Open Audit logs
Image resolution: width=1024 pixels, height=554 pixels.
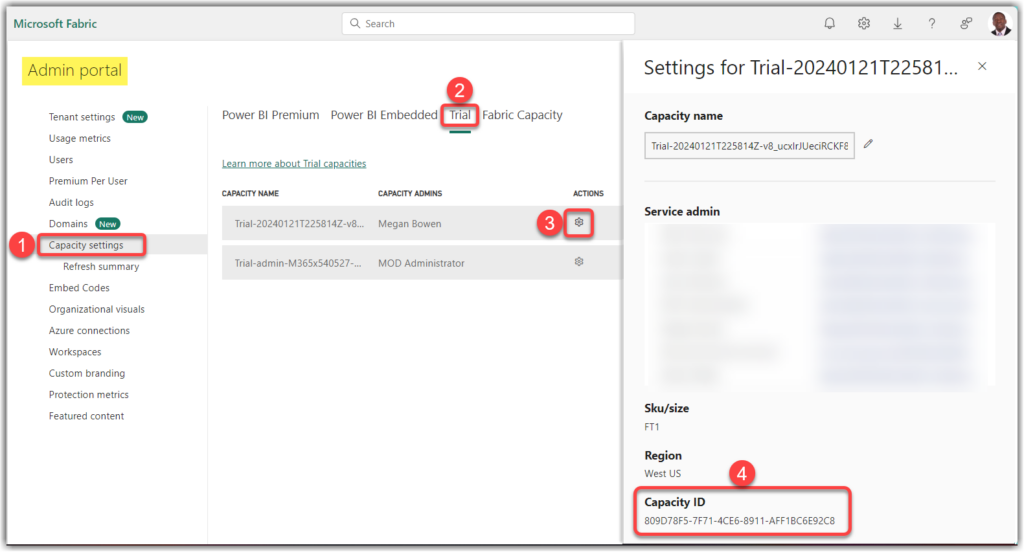[x=71, y=203]
